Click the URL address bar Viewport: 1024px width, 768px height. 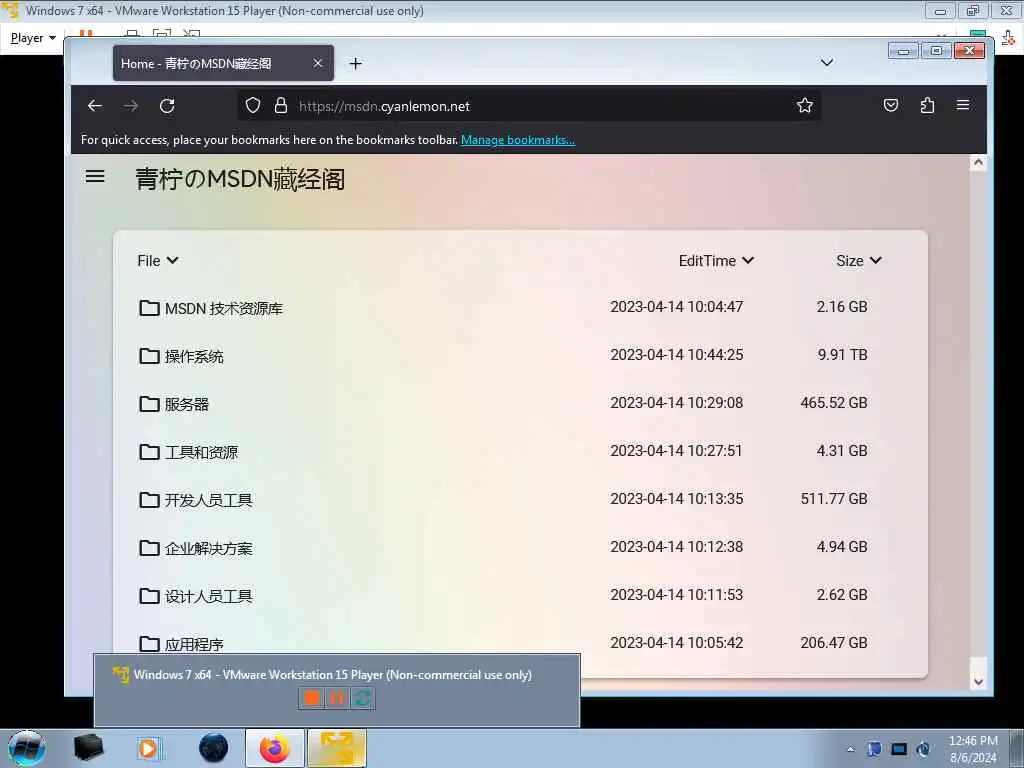pyautogui.click(x=529, y=106)
